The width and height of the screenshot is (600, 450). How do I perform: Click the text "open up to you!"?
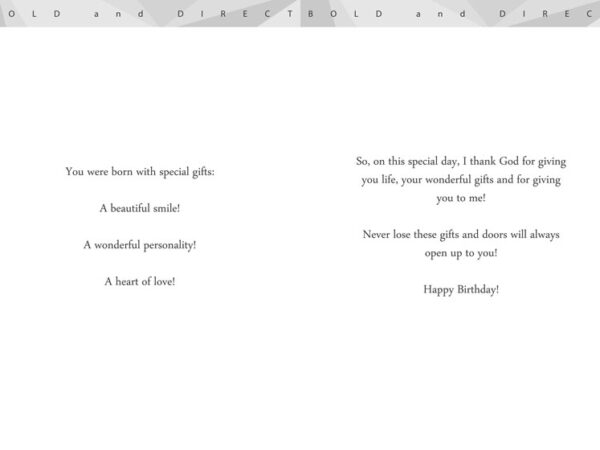pos(461,253)
